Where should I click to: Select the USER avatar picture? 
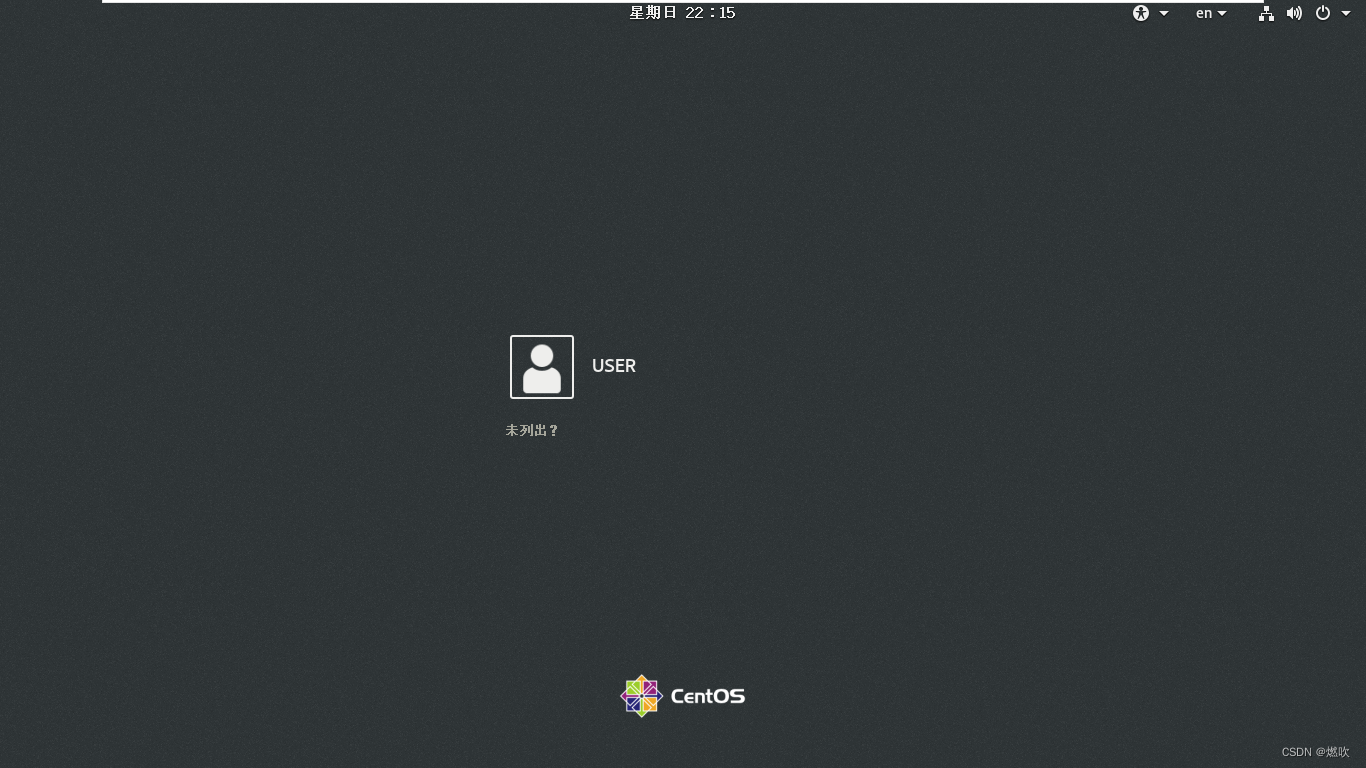(x=542, y=367)
